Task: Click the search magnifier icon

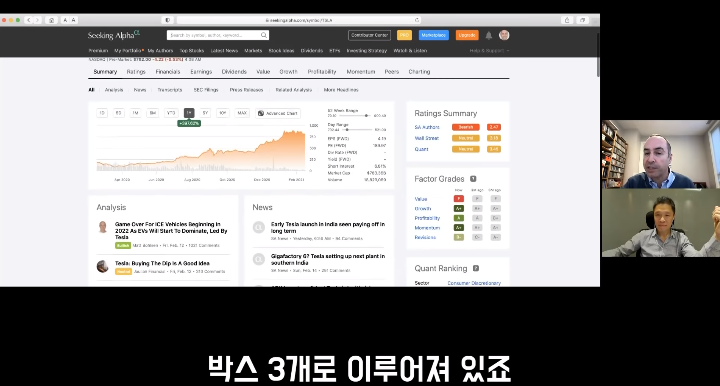Action: 264,35
